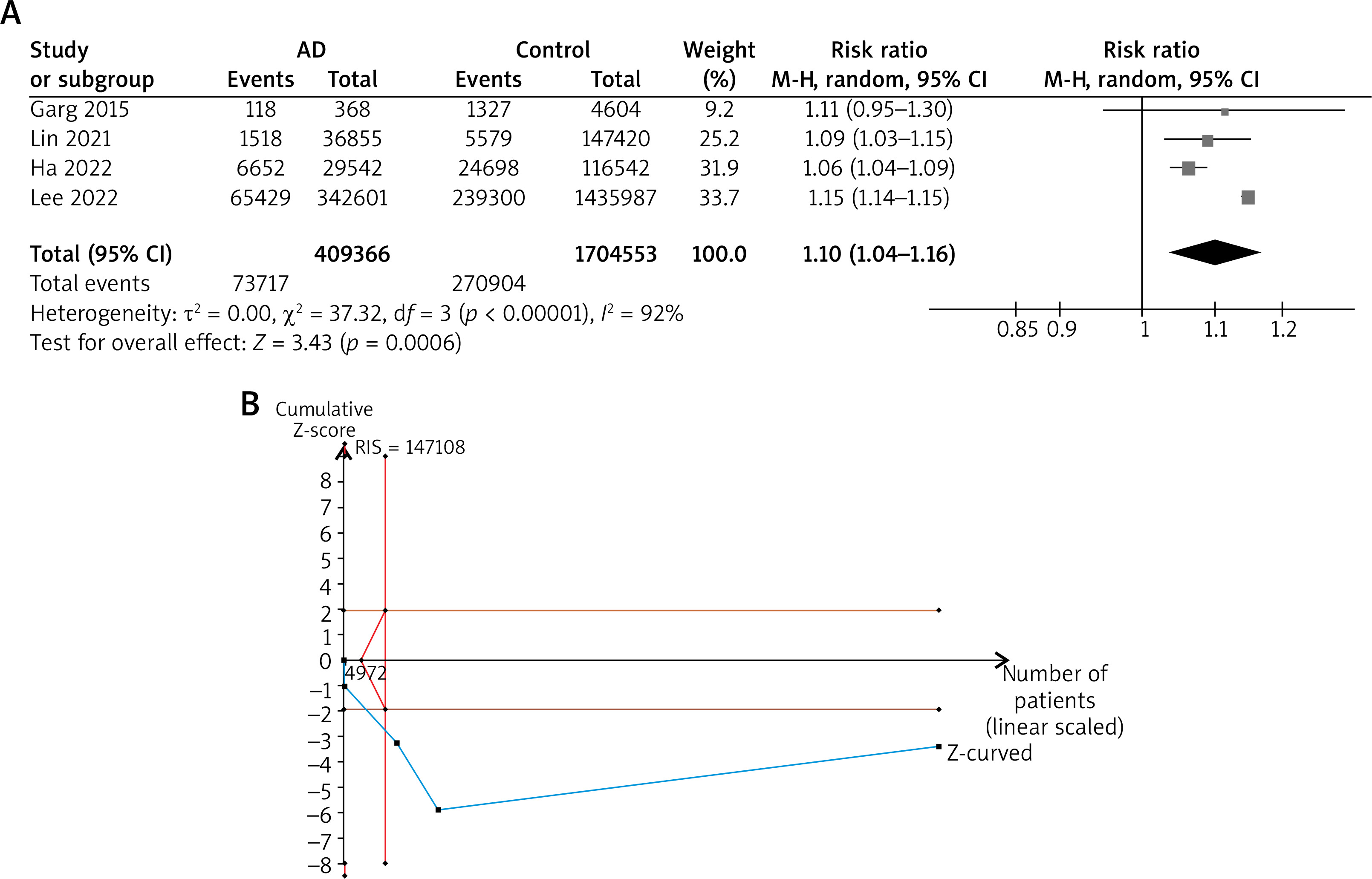
Task: Click the Ha 2022 forest plot square
Action: click(x=1188, y=168)
